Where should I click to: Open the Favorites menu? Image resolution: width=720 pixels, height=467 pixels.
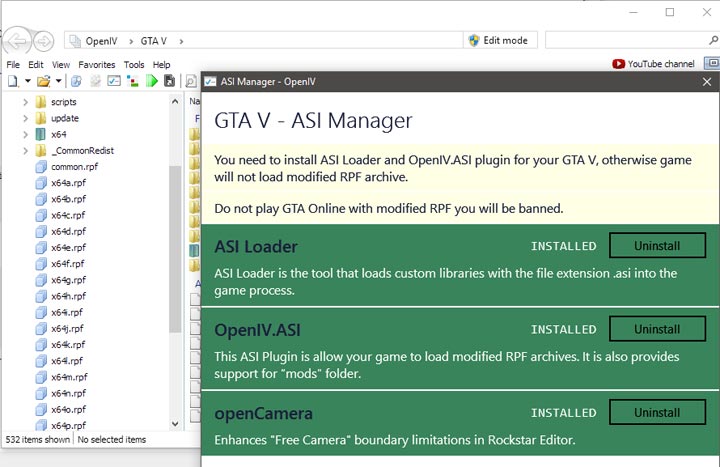pos(96,64)
